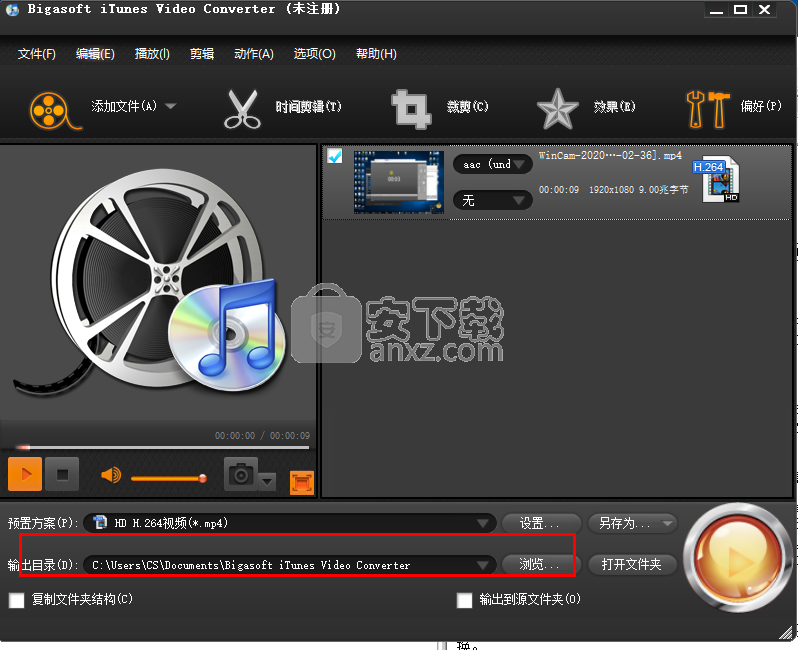Click the 00:00:09 duration in file row

(559, 190)
